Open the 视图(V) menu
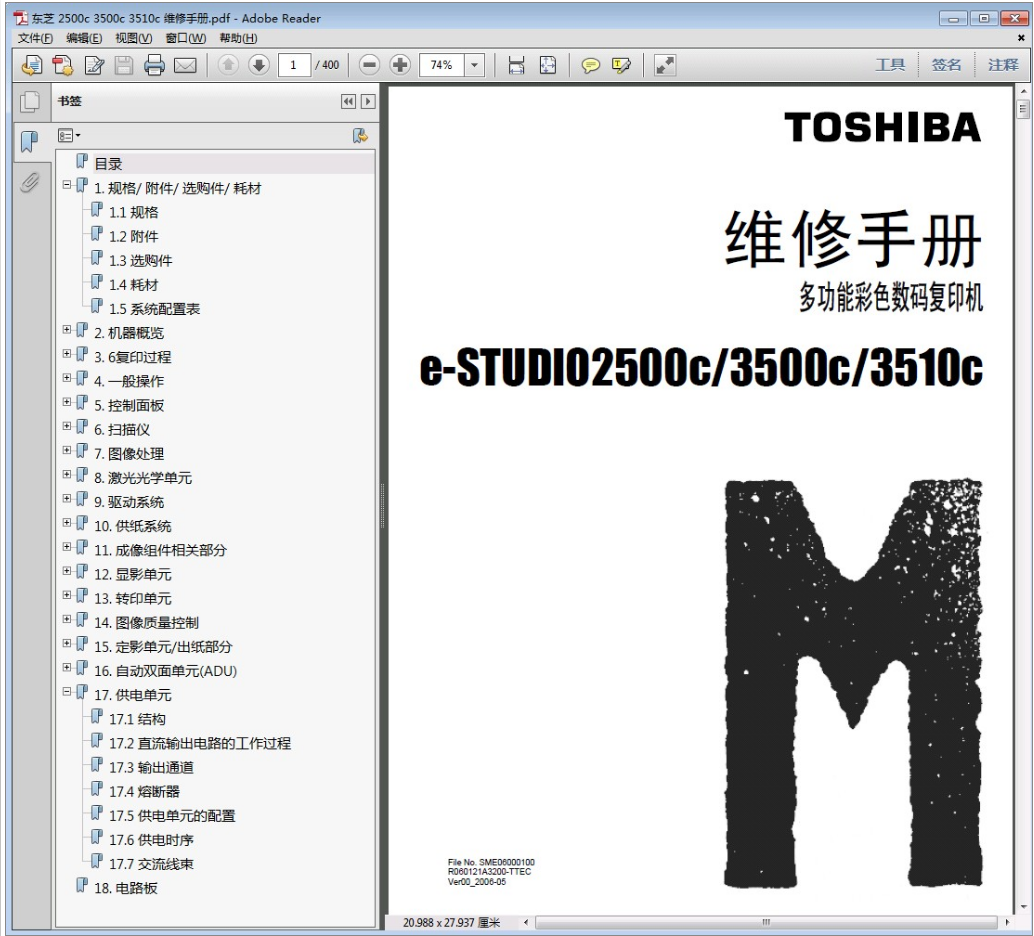Image resolution: width=1034 pixels, height=936 pixels. click(x=134, y=38)
